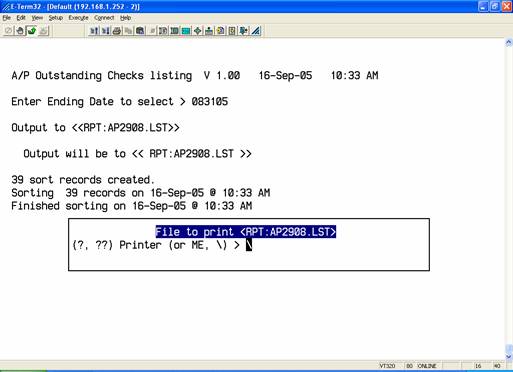Screen dimensions: 513x372
Task: Open the Connect menu
Action: [x=104, y=18]
